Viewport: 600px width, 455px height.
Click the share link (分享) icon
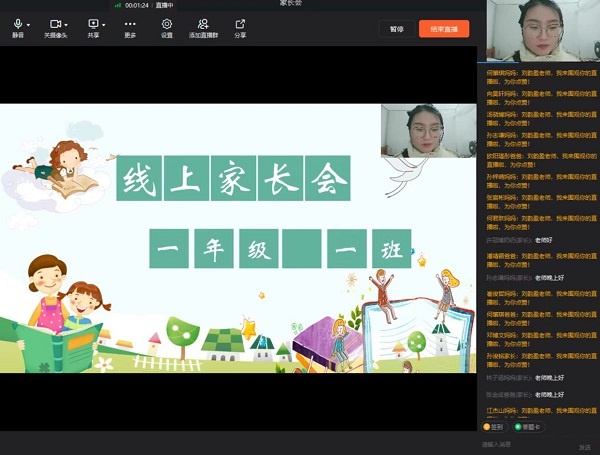tap(240, 26)
